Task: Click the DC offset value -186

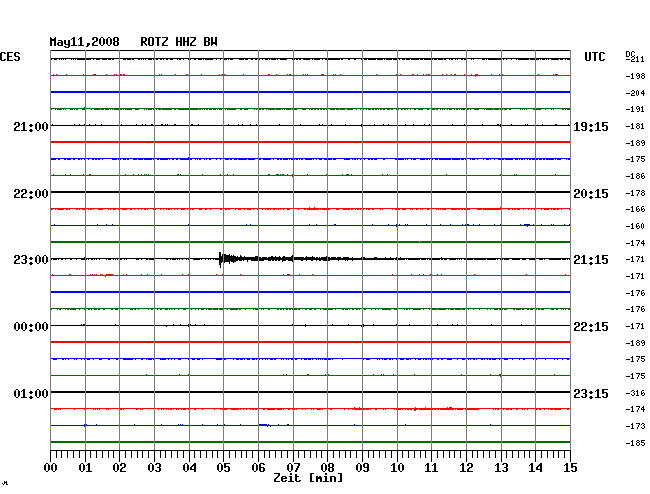Action: [x=635, y=176]
